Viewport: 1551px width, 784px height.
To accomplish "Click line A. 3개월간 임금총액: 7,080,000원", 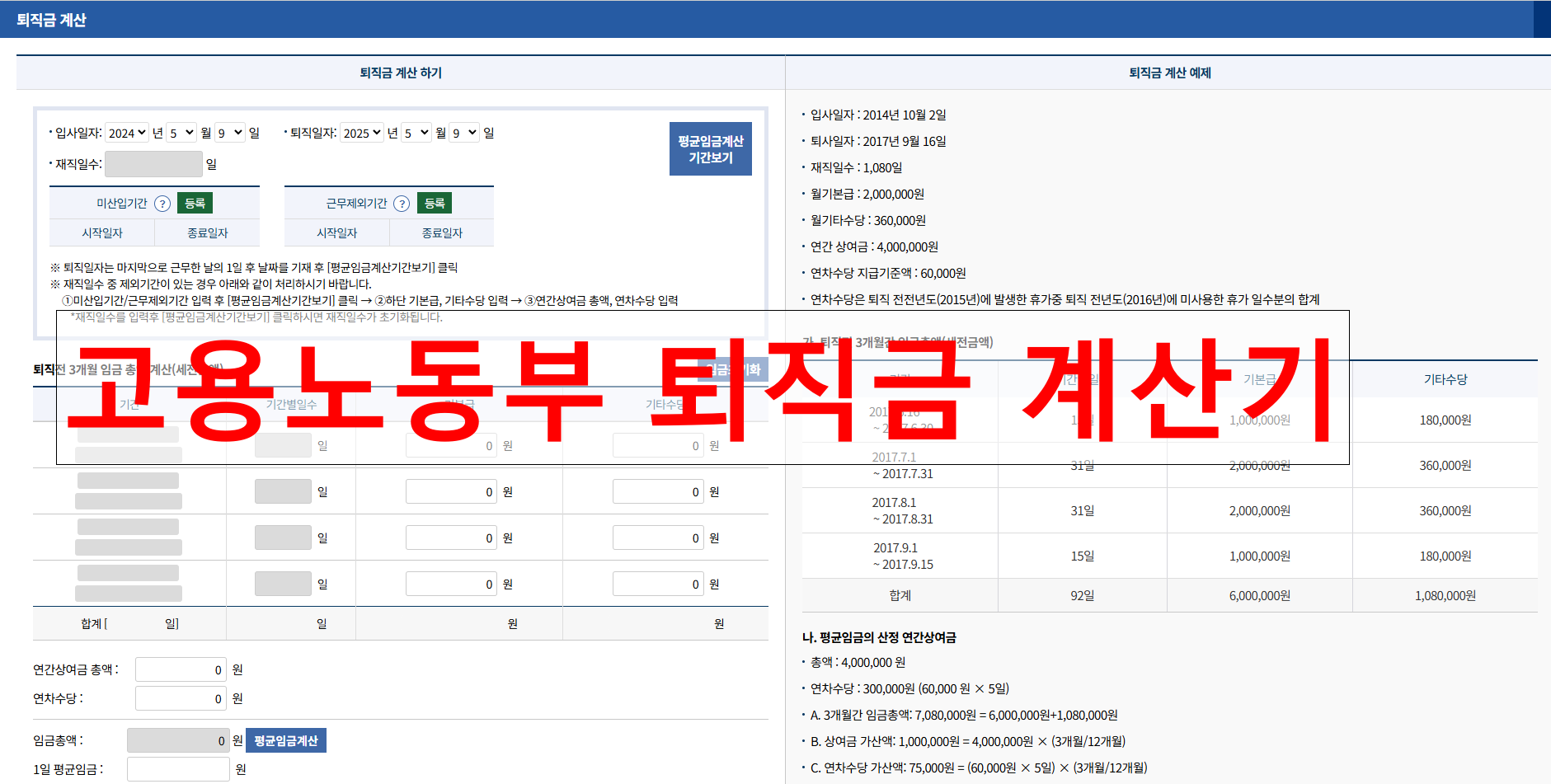I will pos(964,715).
